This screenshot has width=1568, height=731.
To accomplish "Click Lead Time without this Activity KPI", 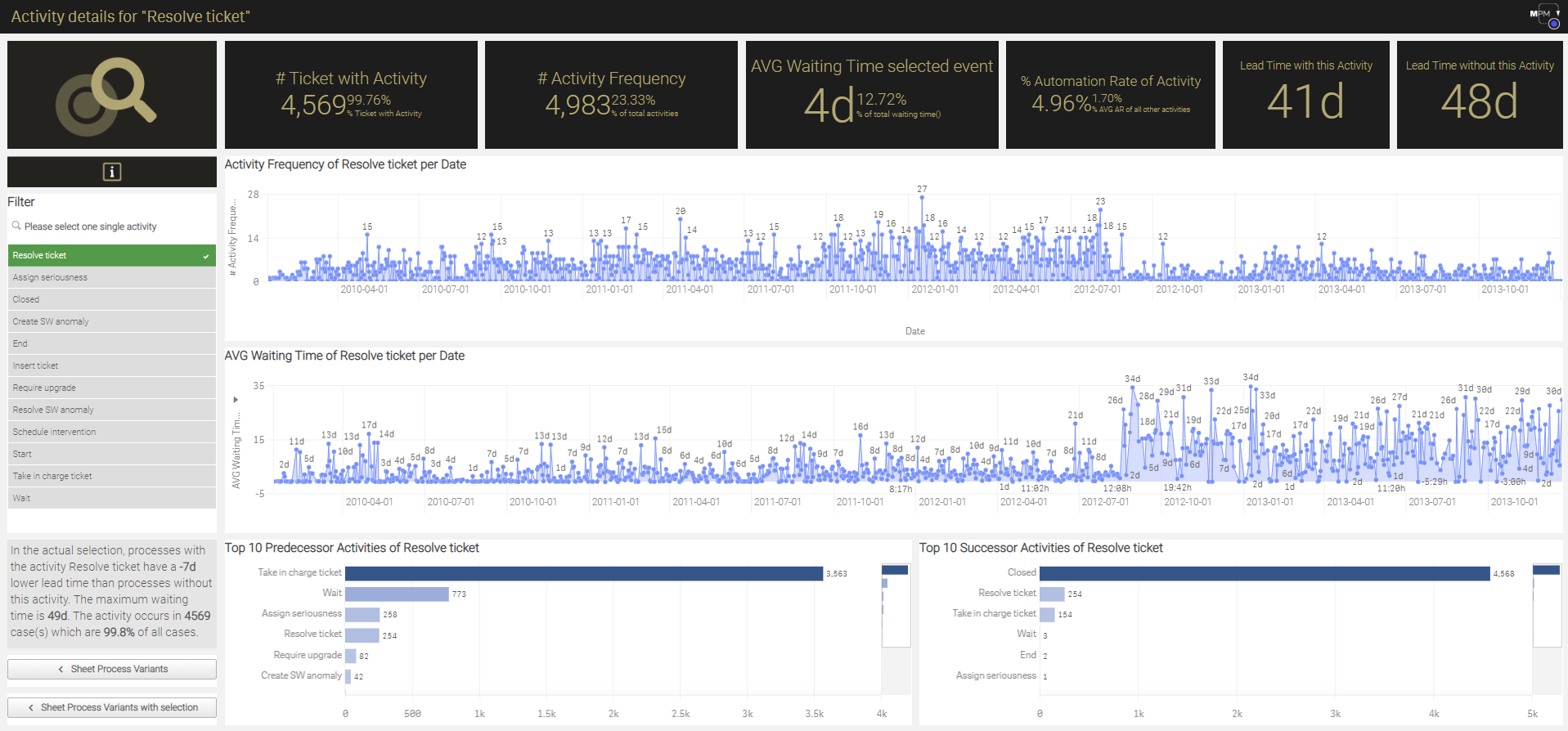I will pos(1480,95).
